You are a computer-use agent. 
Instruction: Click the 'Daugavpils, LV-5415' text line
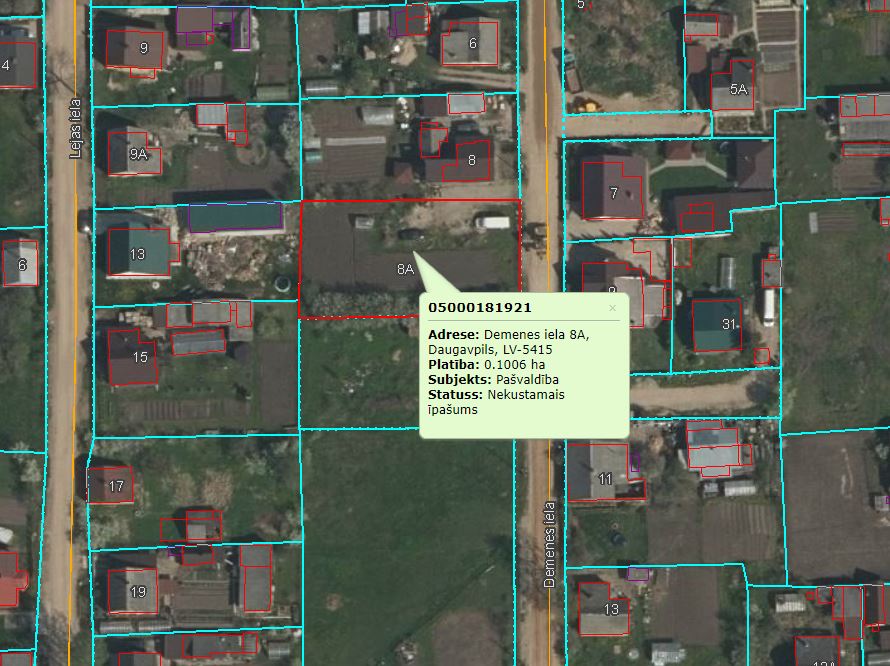tap(490, 350)
